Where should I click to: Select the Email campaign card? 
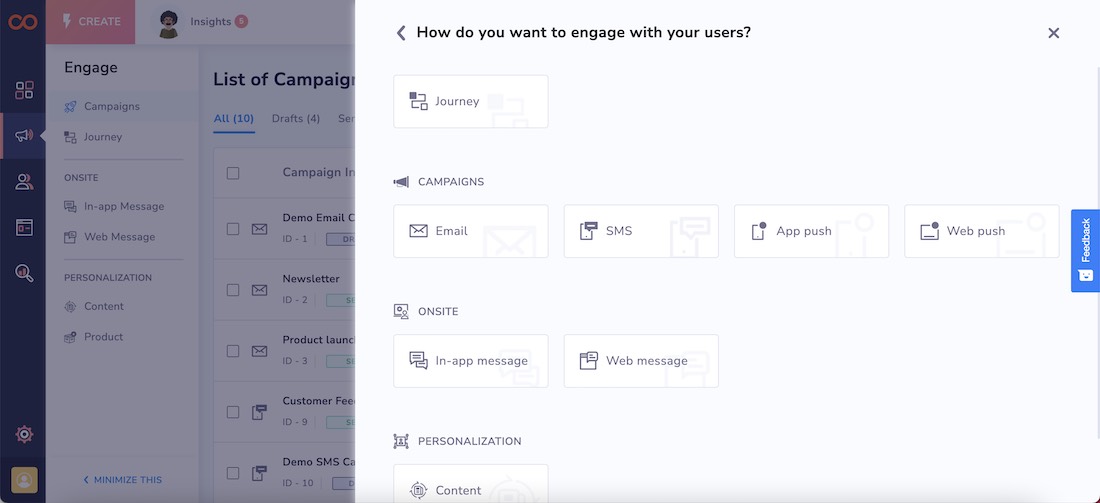[x=470, y=231]
